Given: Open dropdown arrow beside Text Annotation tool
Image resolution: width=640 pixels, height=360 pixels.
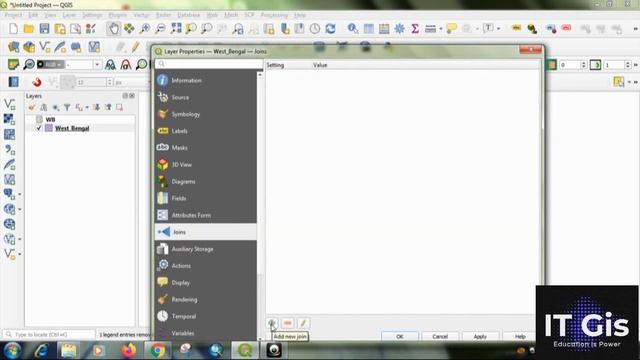Looking at the screenshot, I should tap(498, 29).
